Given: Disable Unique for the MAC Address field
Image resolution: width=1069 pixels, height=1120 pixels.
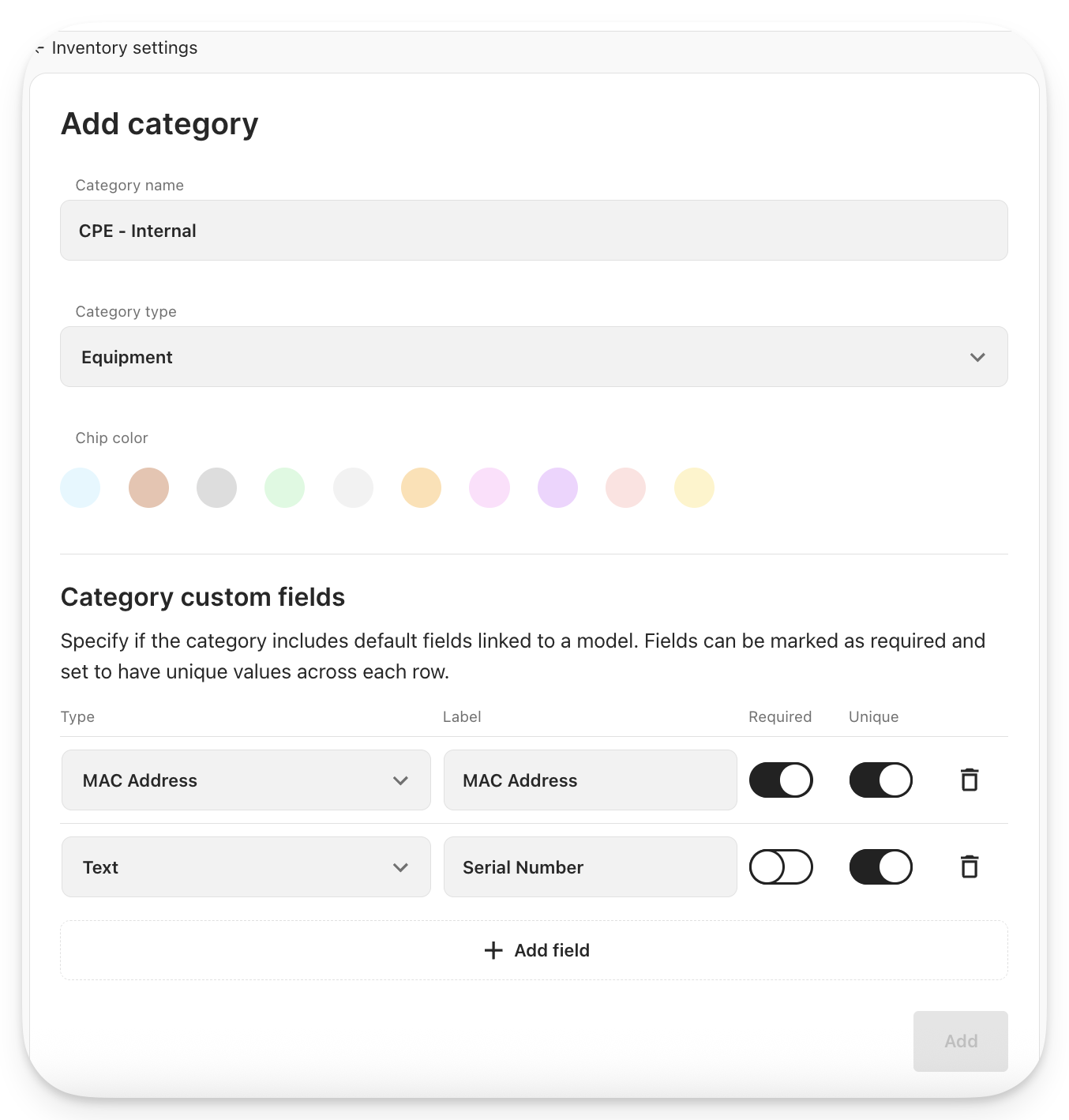Looking at the screenshot, I should coord(881,780).
